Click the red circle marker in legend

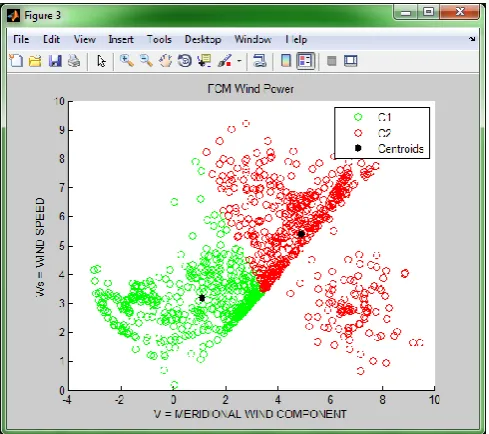[x=358, y=133]
